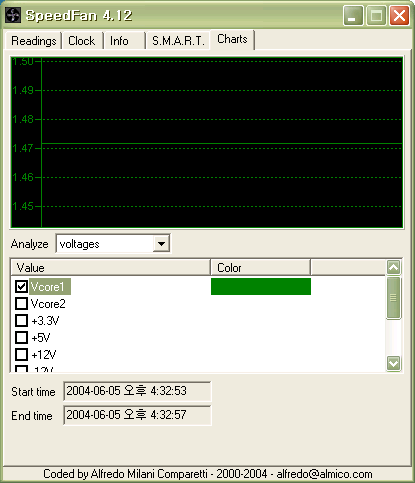Switch to the Readings tab
This screenshot has height=483, width=415.
tap(33, 41)
